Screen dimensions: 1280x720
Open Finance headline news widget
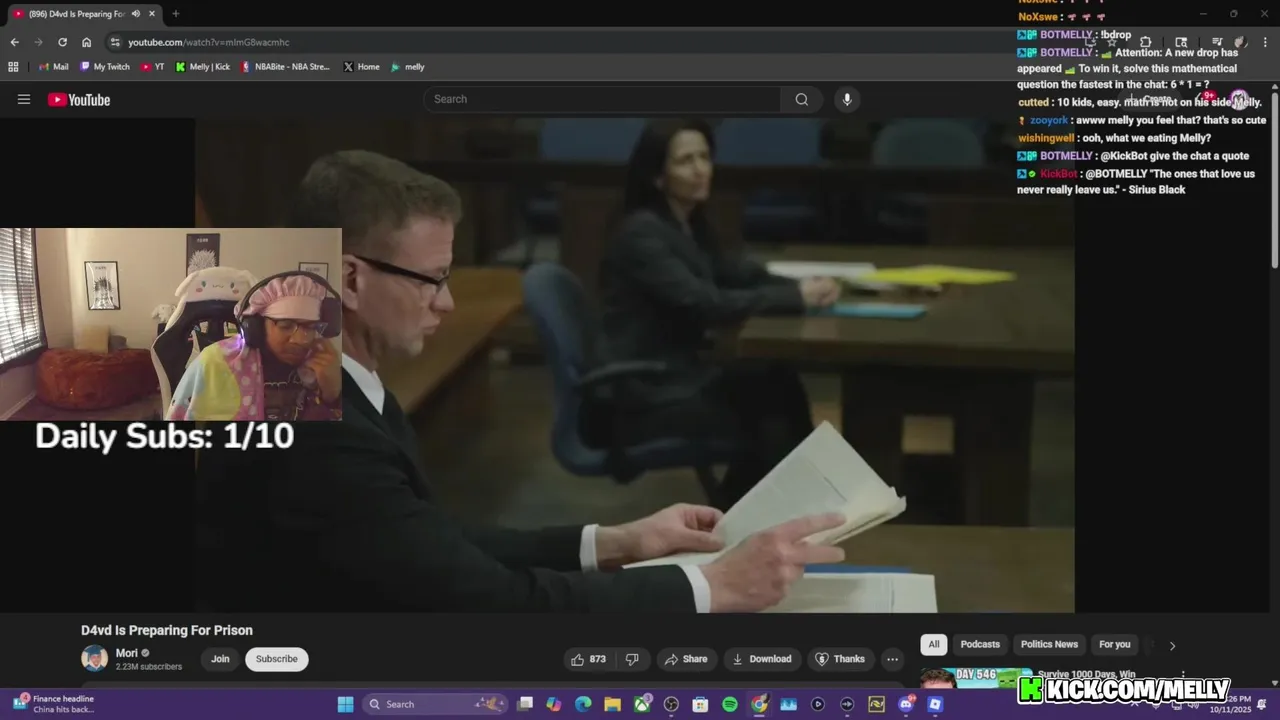coord(55,704)
